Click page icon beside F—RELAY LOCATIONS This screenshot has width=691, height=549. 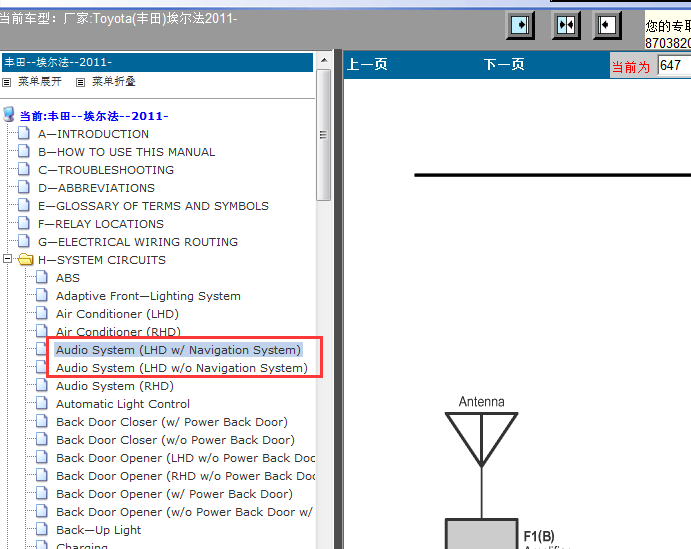click(x=24, y=223)
